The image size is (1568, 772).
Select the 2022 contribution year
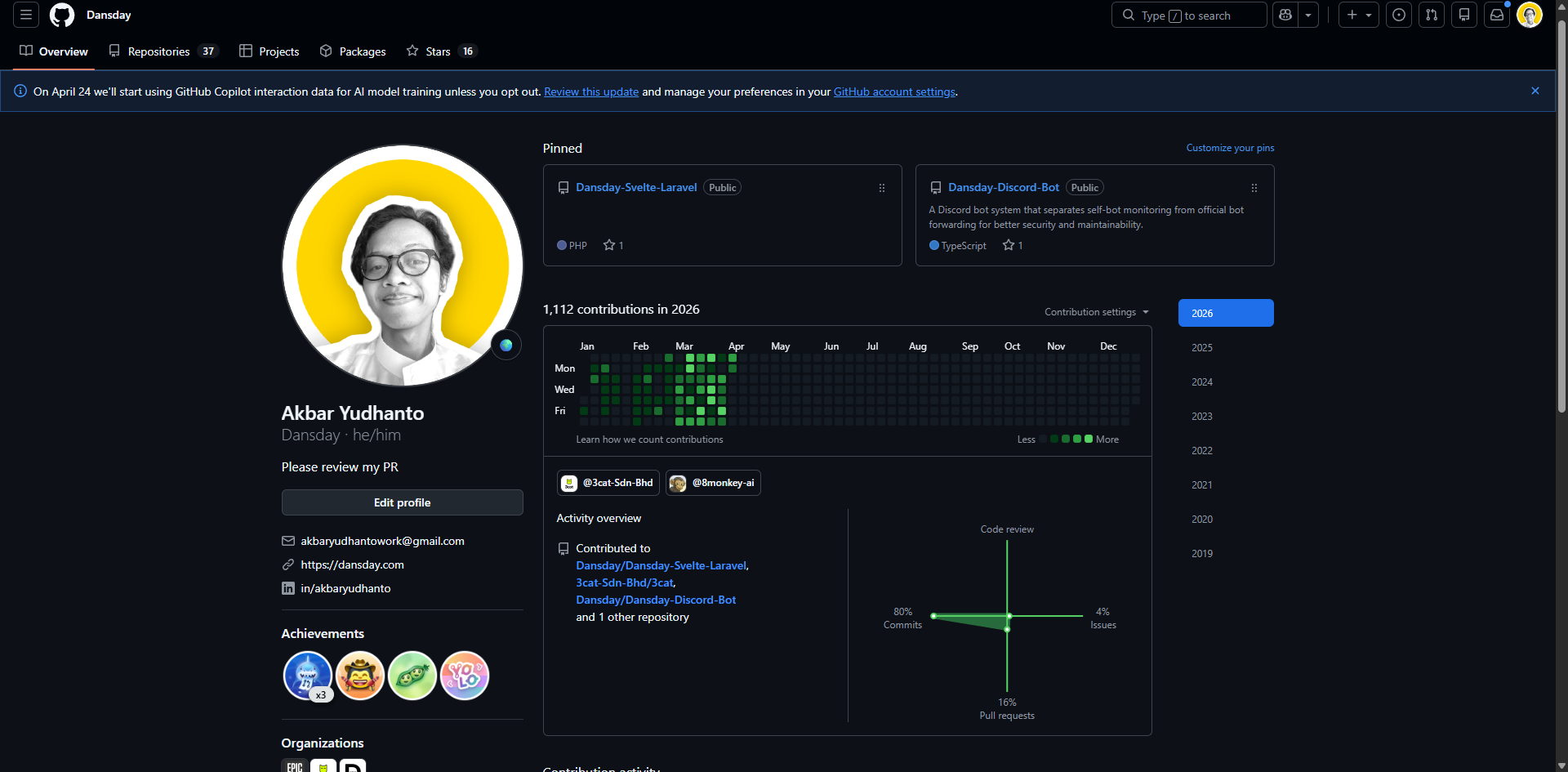point(1226,450)
